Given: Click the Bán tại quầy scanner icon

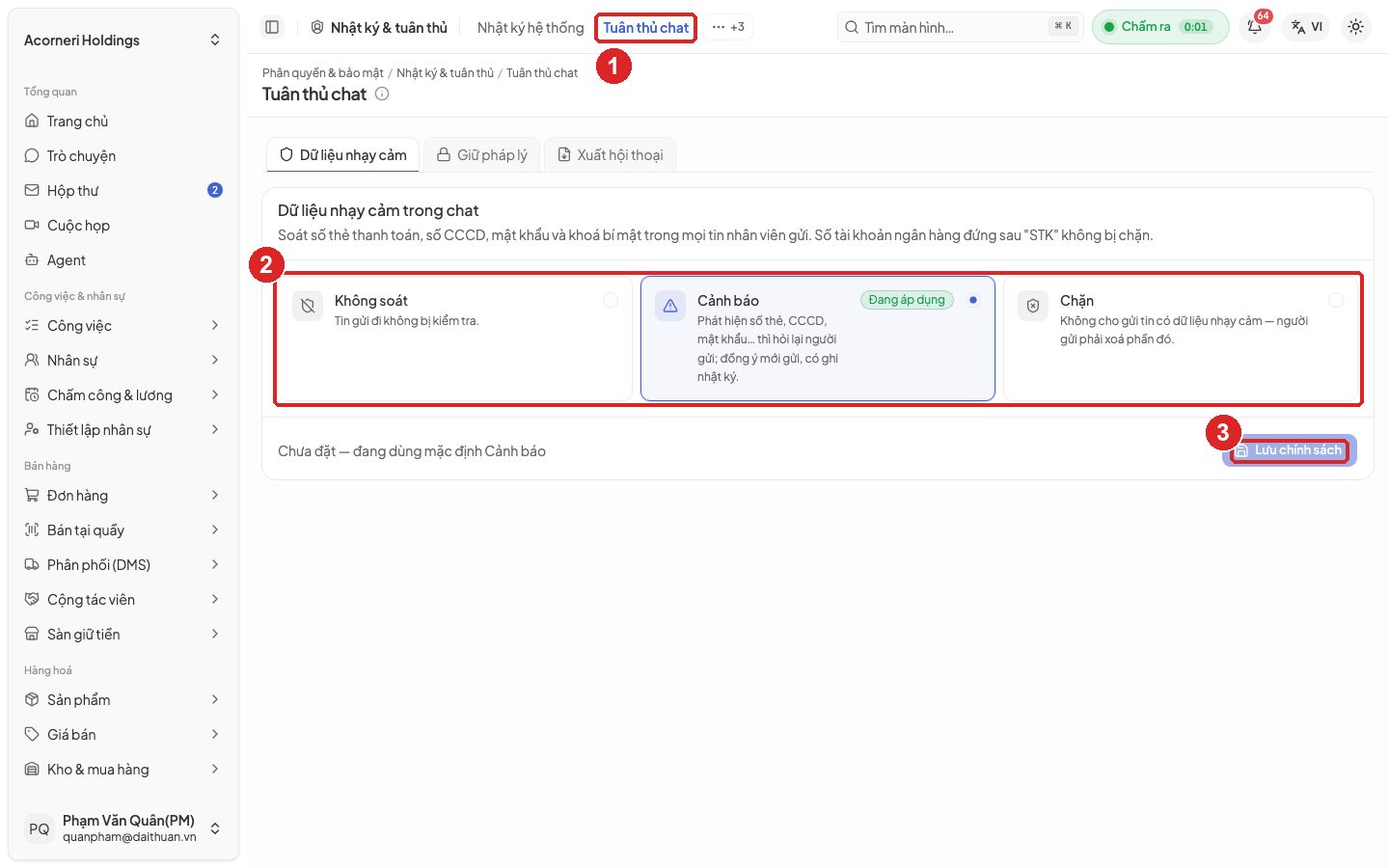Looking at the screenshot, I should 32,530.
